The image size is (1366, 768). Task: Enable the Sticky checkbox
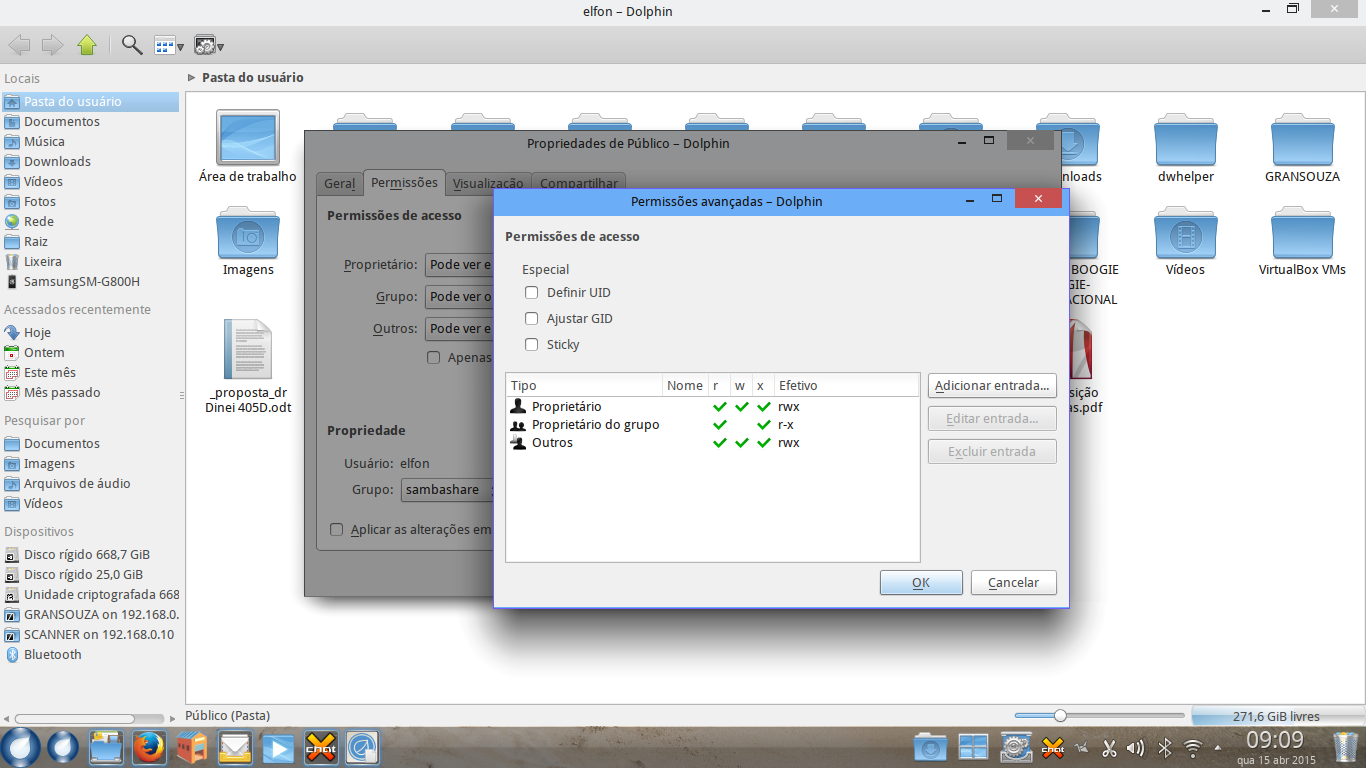point(532,344)
